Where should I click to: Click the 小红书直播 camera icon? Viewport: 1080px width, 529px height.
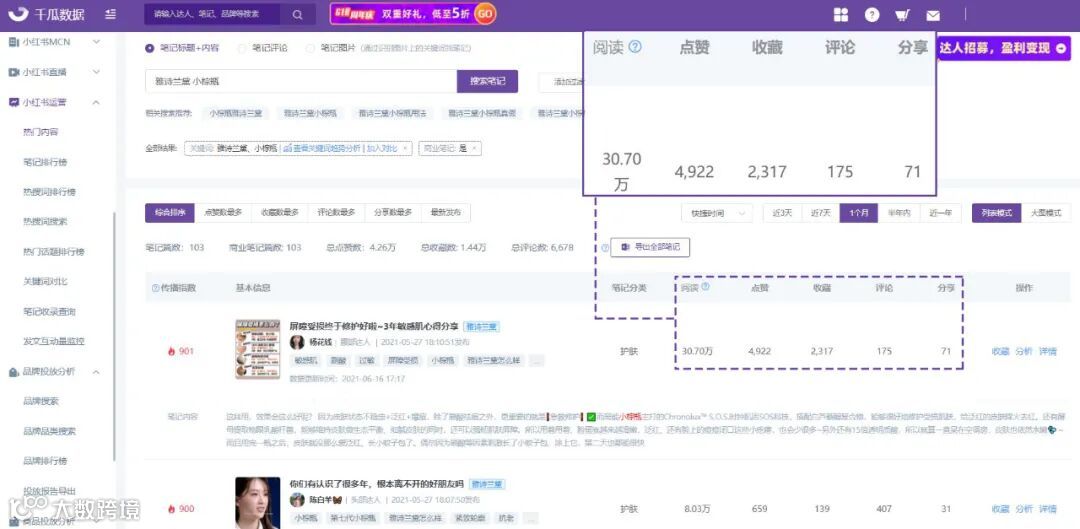[x=13, y=72]
